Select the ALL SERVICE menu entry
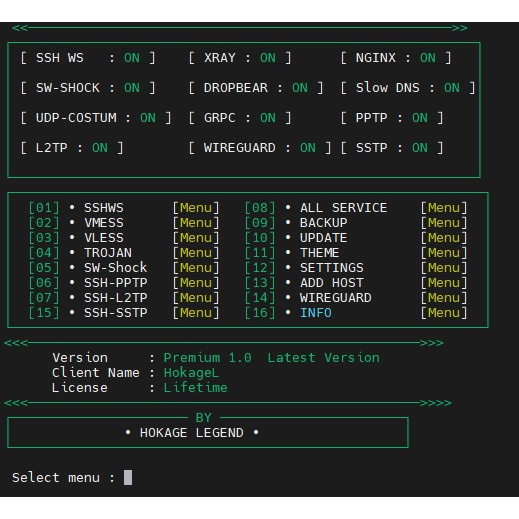The height and width of the screenshot is (519, 519). (343, 208)
